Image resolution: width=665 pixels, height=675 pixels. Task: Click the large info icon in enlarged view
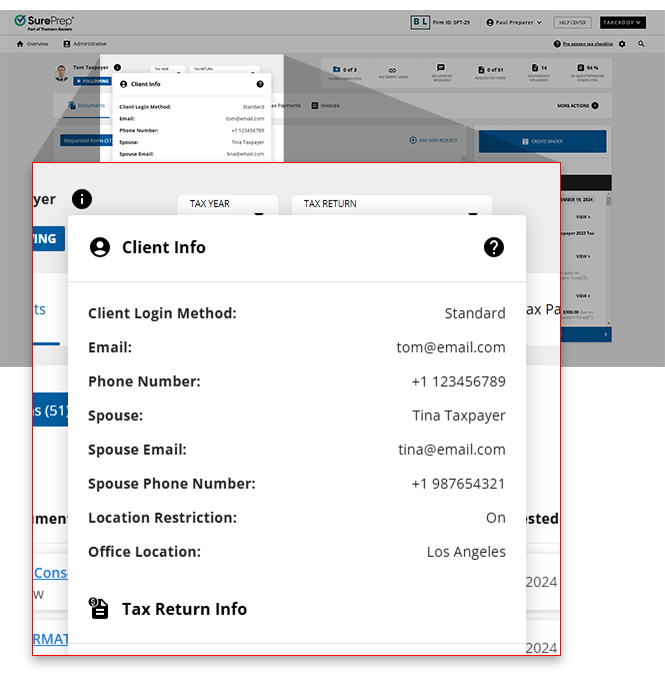[x=82, y=199]
